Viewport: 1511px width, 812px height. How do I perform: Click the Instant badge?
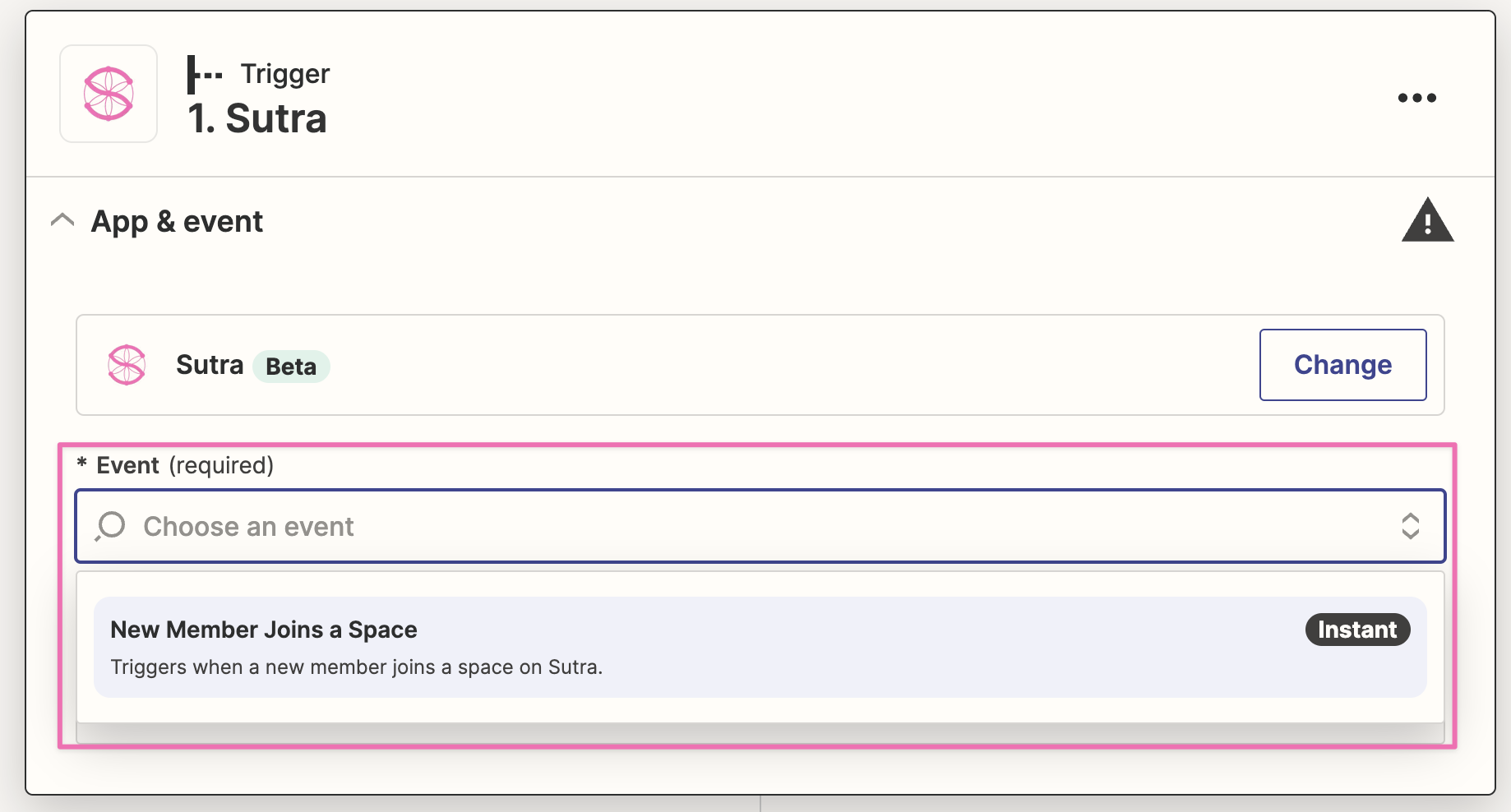coord(1357,630)
